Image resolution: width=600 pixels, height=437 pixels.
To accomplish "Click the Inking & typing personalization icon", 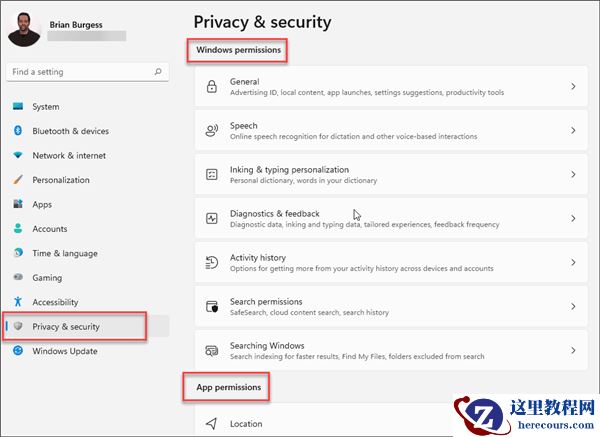I will click(x=211, y=174).
